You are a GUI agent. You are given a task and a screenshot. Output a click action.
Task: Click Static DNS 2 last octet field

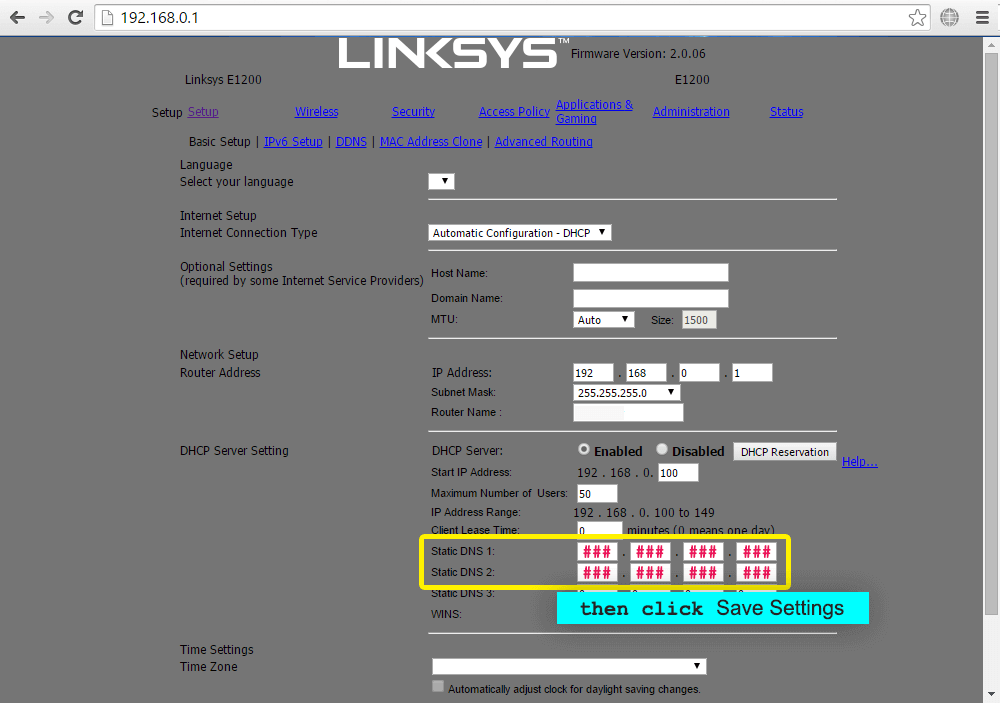pos(756,572)
